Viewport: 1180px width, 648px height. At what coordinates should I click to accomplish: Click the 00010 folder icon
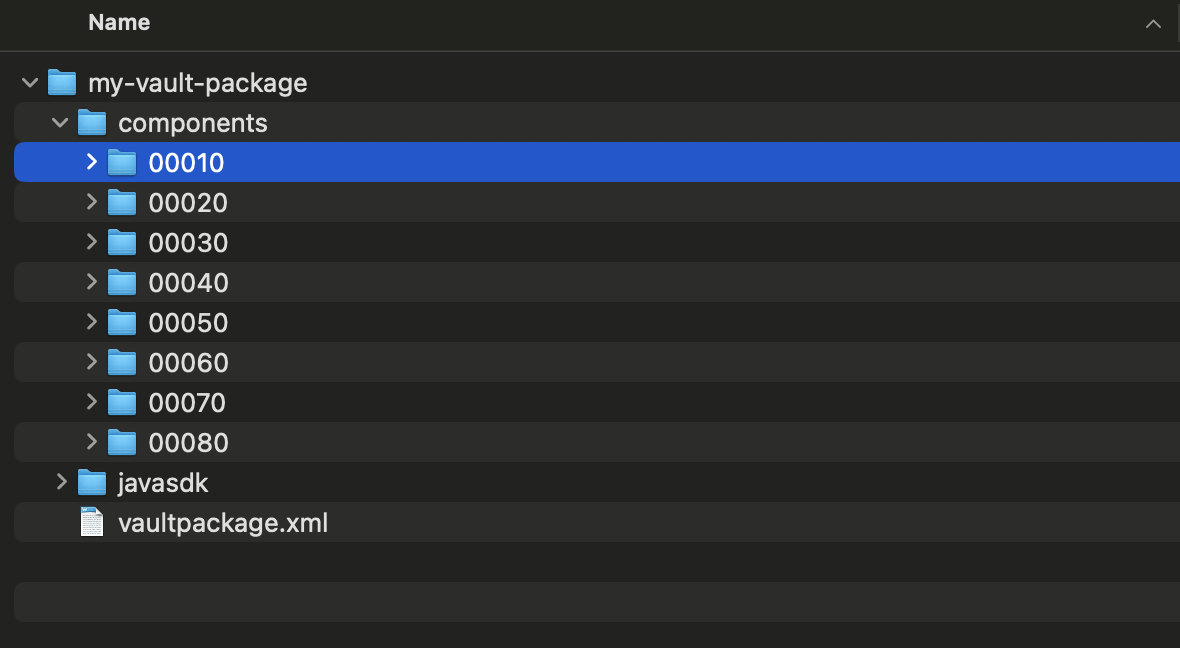(x=121, y=162)
